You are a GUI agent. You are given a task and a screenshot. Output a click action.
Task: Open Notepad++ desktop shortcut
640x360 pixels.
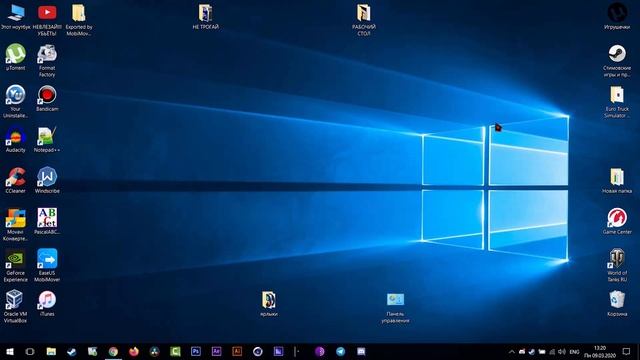click(47, 139)
